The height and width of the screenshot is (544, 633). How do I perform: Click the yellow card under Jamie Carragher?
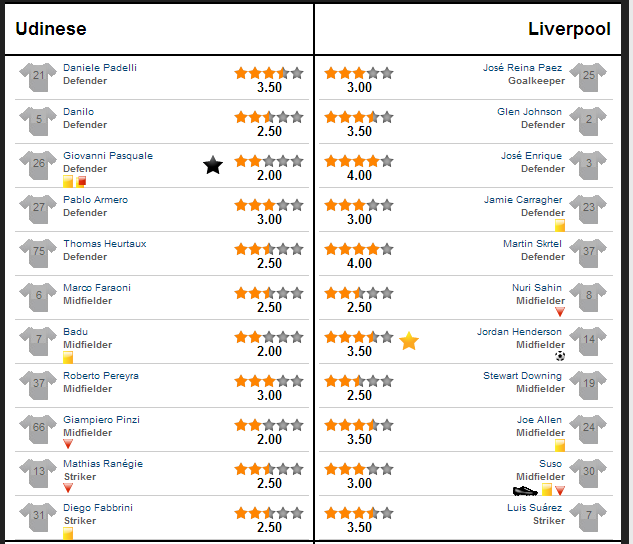[560, 225]
